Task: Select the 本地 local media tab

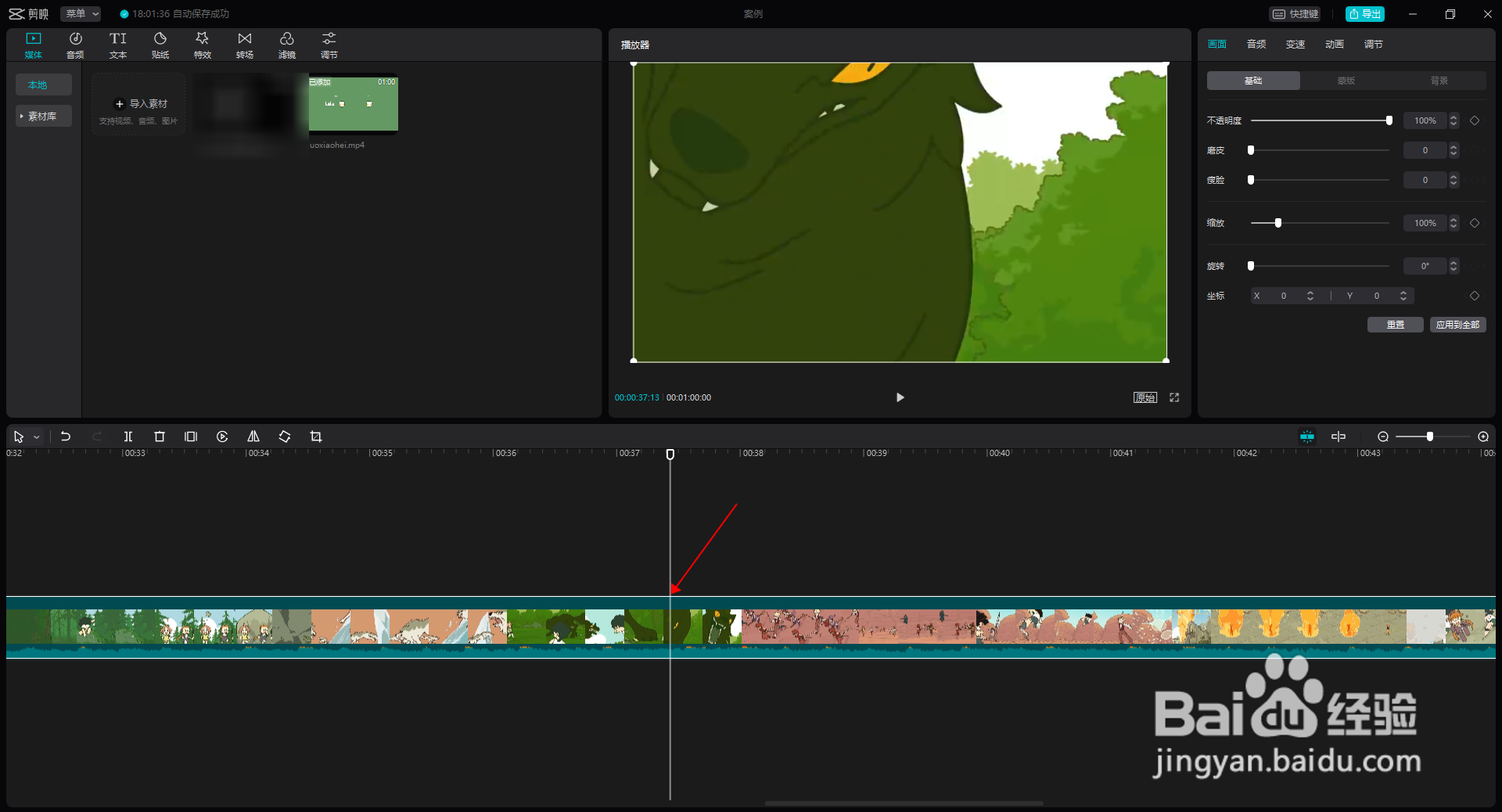Action: click(x=44, y=84)
